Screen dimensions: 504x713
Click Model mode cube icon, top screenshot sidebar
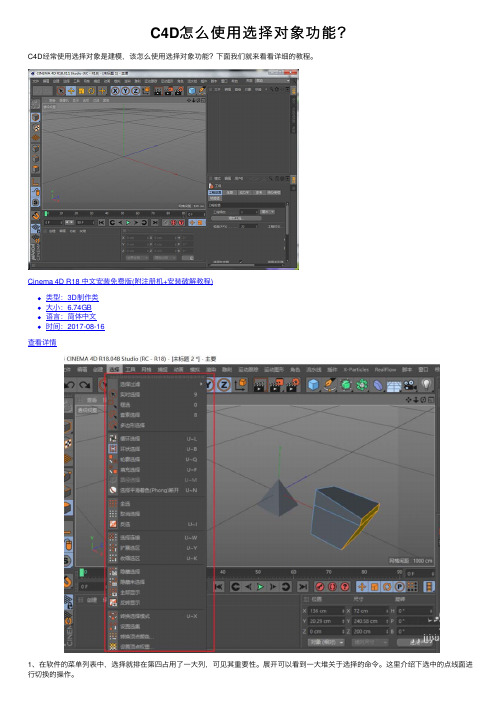click(x=35, y=117)
